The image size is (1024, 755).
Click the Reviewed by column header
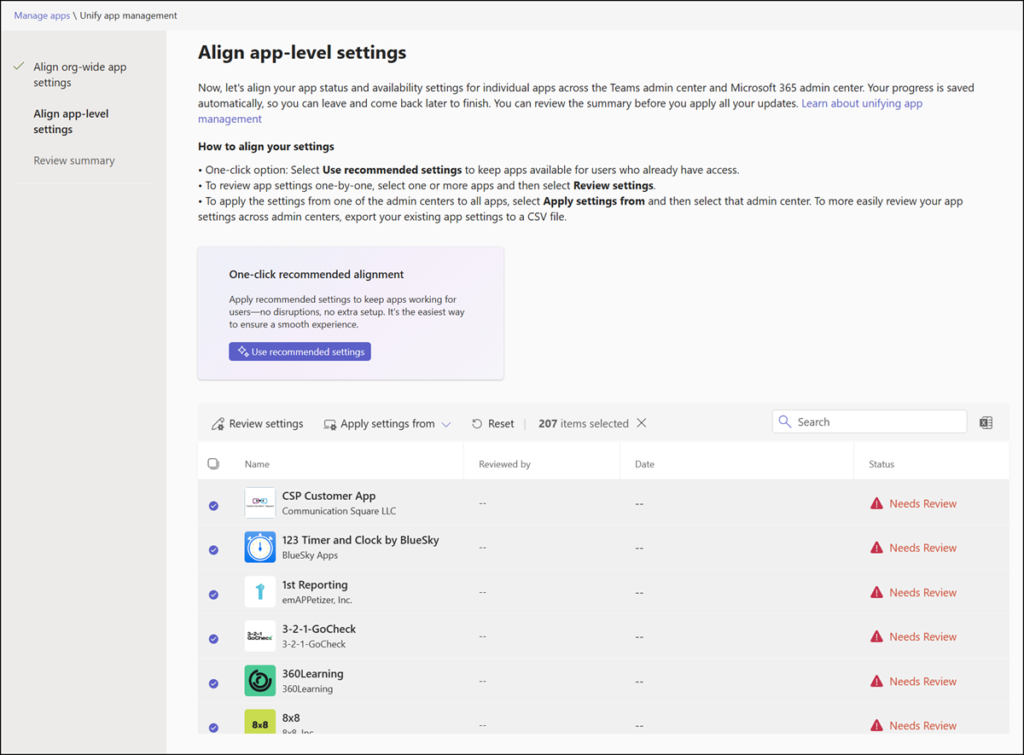504,464
